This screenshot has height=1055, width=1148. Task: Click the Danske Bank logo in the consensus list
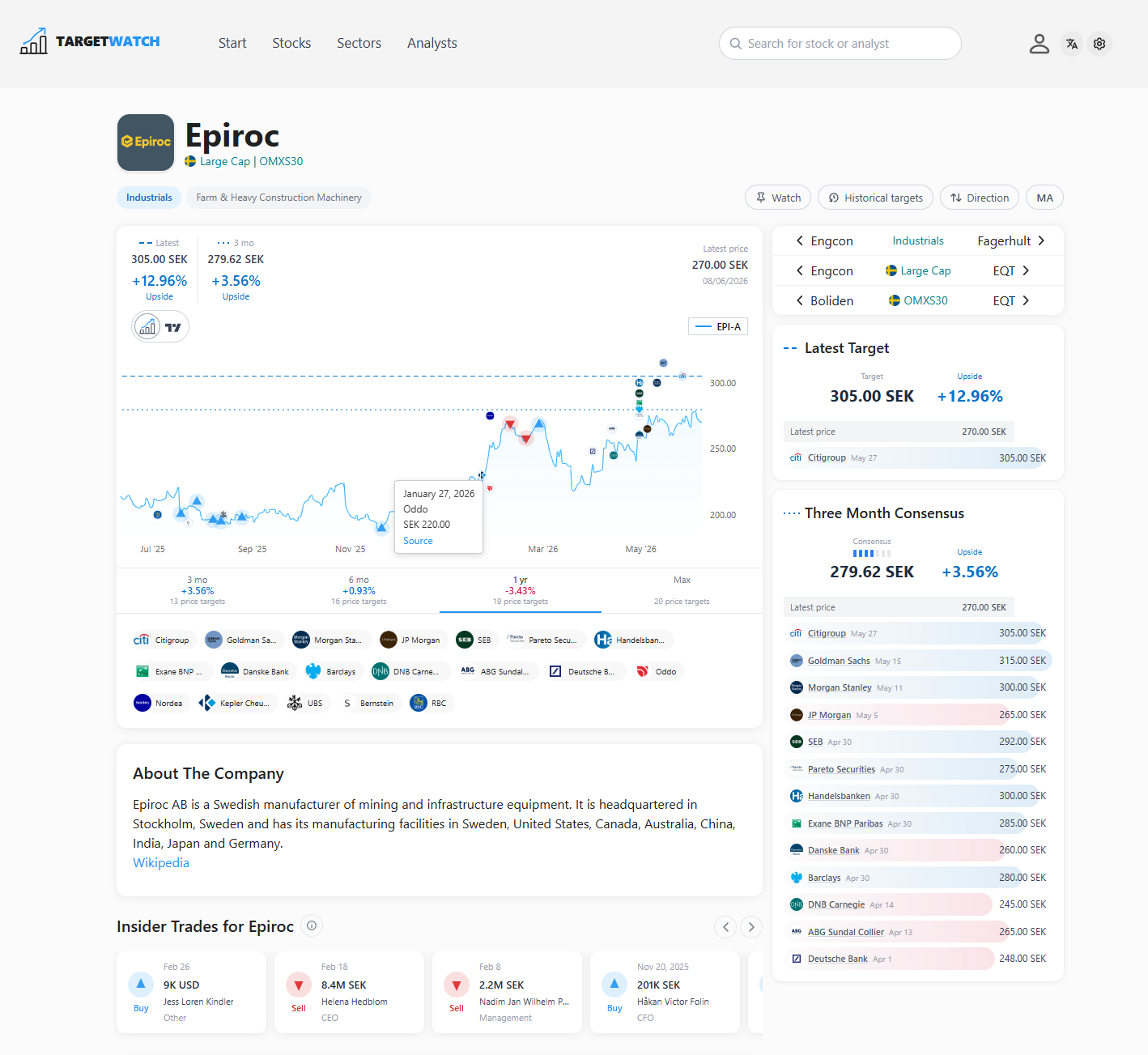click(797, 850)
